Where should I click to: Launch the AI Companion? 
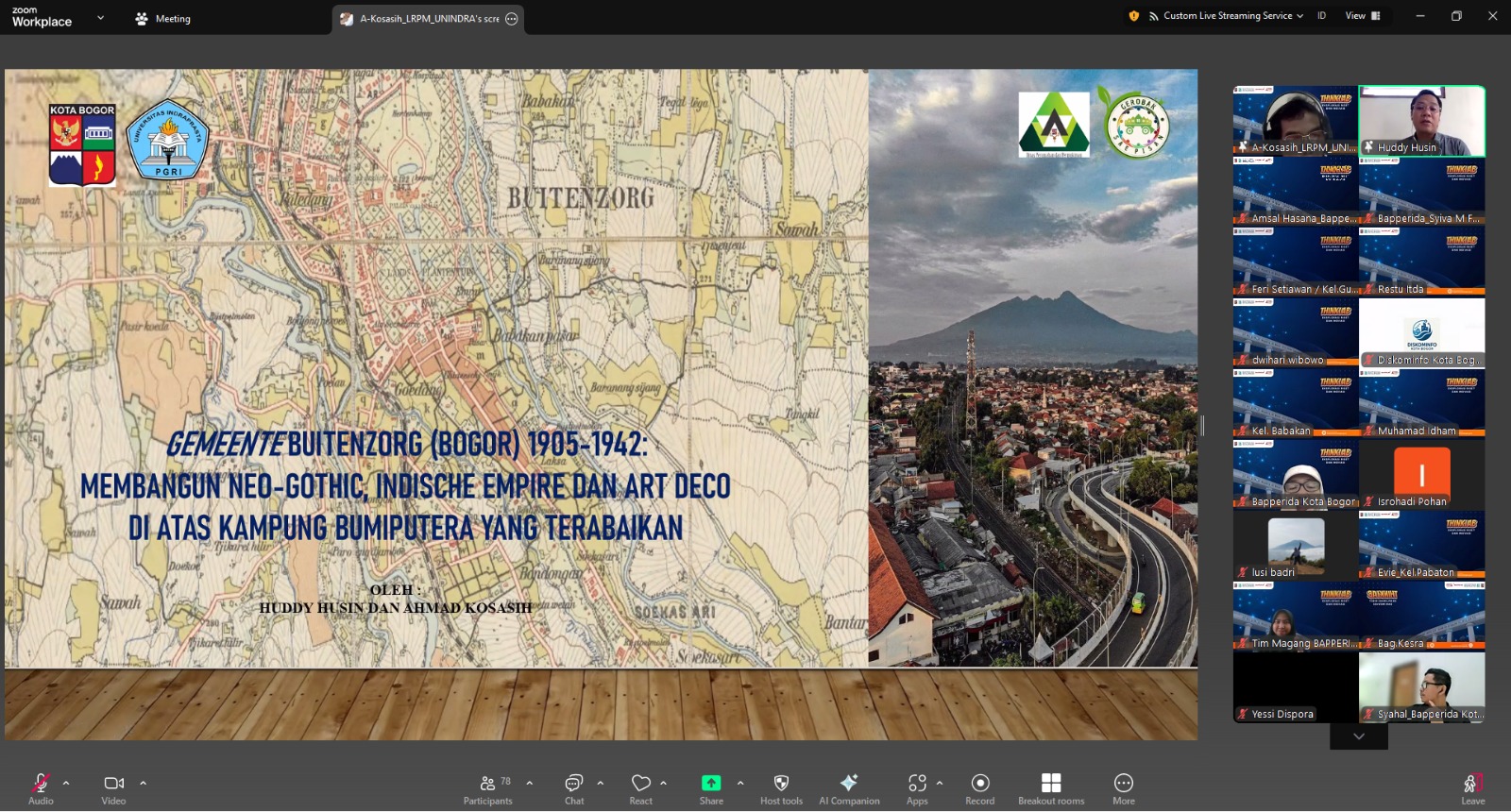(x=849, y=784)
